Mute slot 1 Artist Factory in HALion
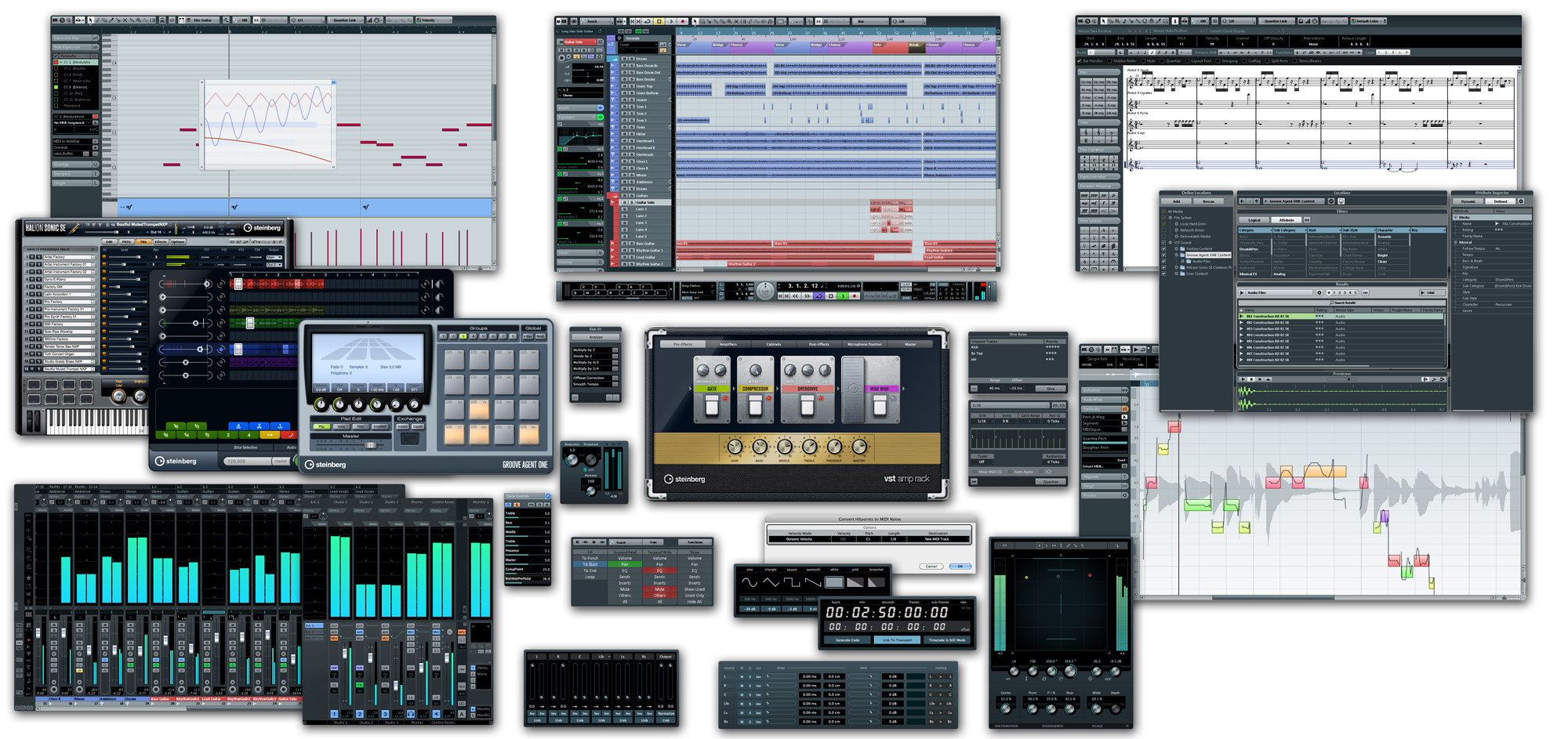 [x=32, y=257]
